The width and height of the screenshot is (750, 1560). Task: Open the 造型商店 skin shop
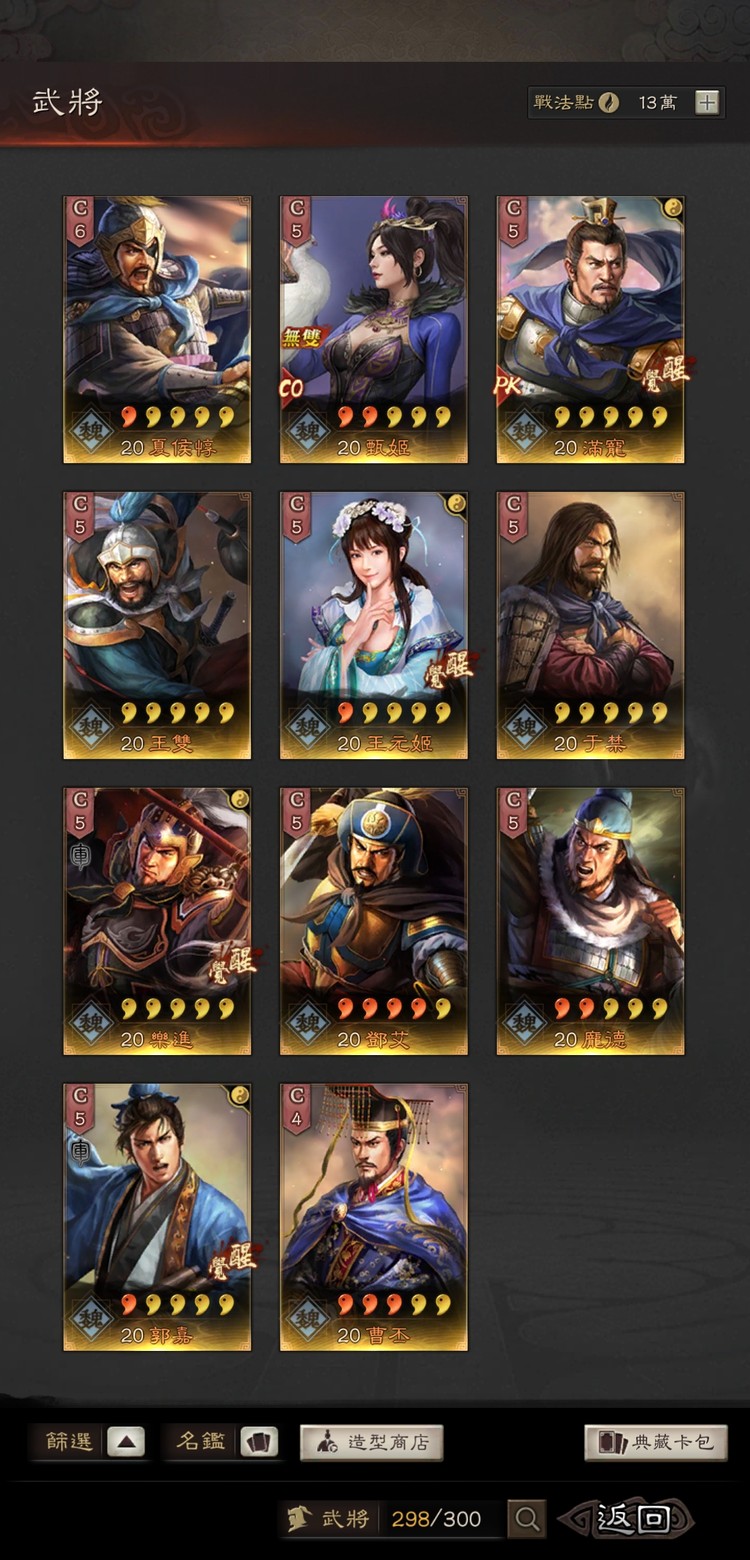click(x=372, y=1442)
